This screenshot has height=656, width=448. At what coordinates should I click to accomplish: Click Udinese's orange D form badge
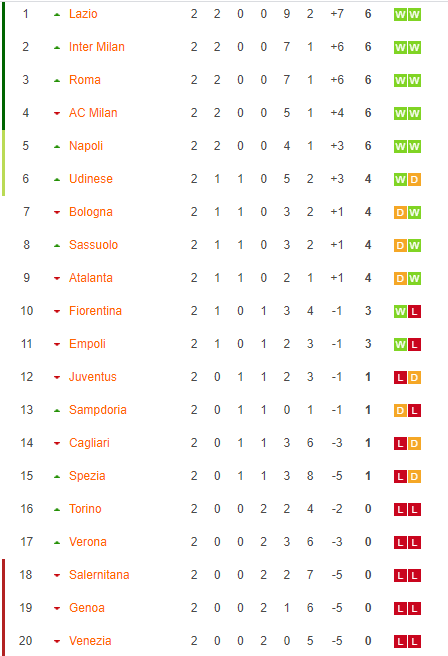414,180
